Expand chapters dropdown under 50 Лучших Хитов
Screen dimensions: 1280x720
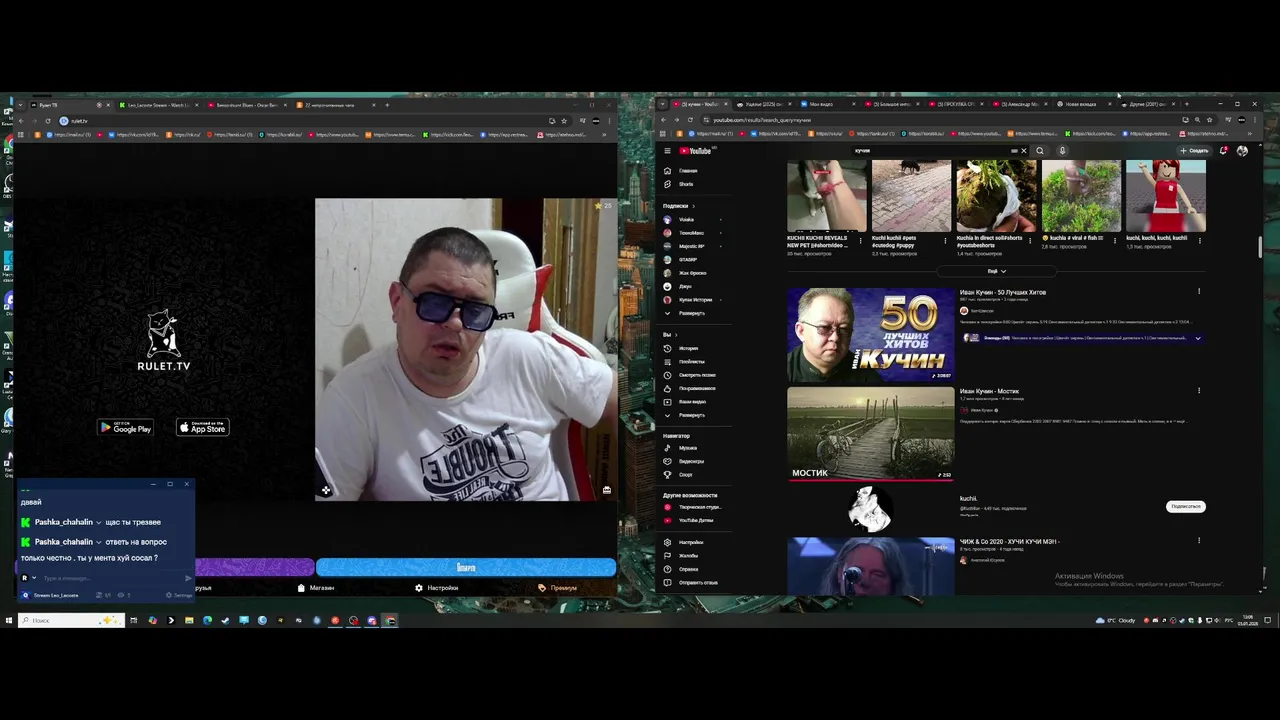(x=1198, y=338)
